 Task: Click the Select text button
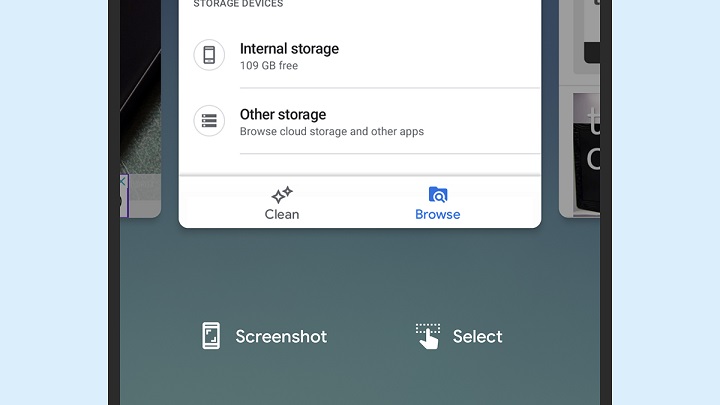(478, 337)
